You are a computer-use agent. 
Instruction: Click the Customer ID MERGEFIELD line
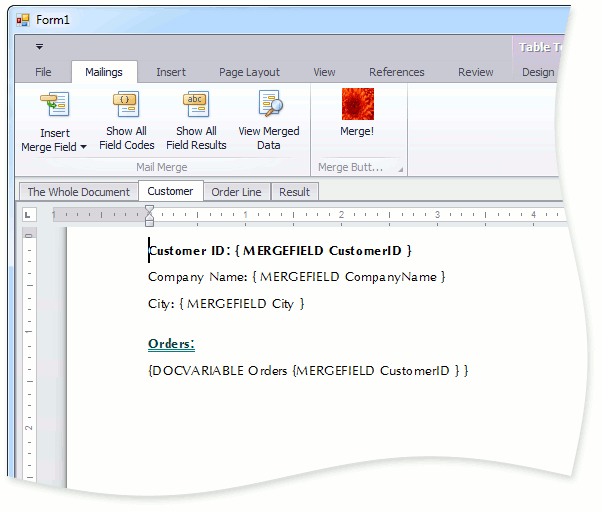point(280,251)
